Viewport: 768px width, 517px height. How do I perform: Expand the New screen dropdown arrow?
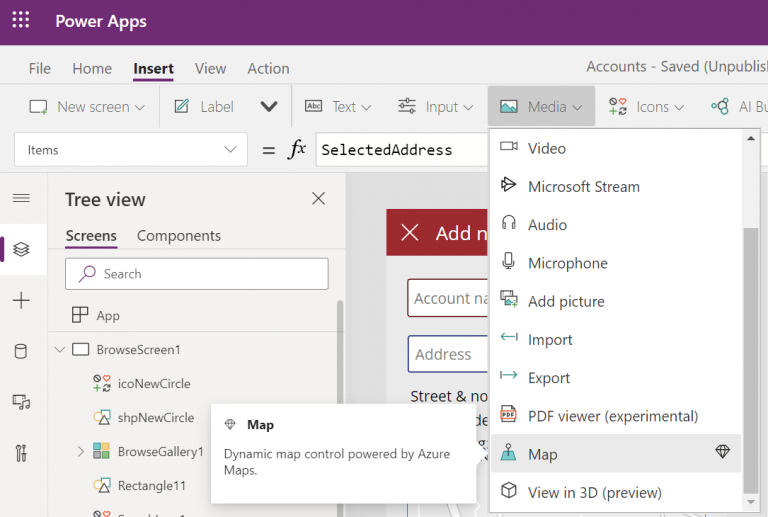[x=140, y=107]
